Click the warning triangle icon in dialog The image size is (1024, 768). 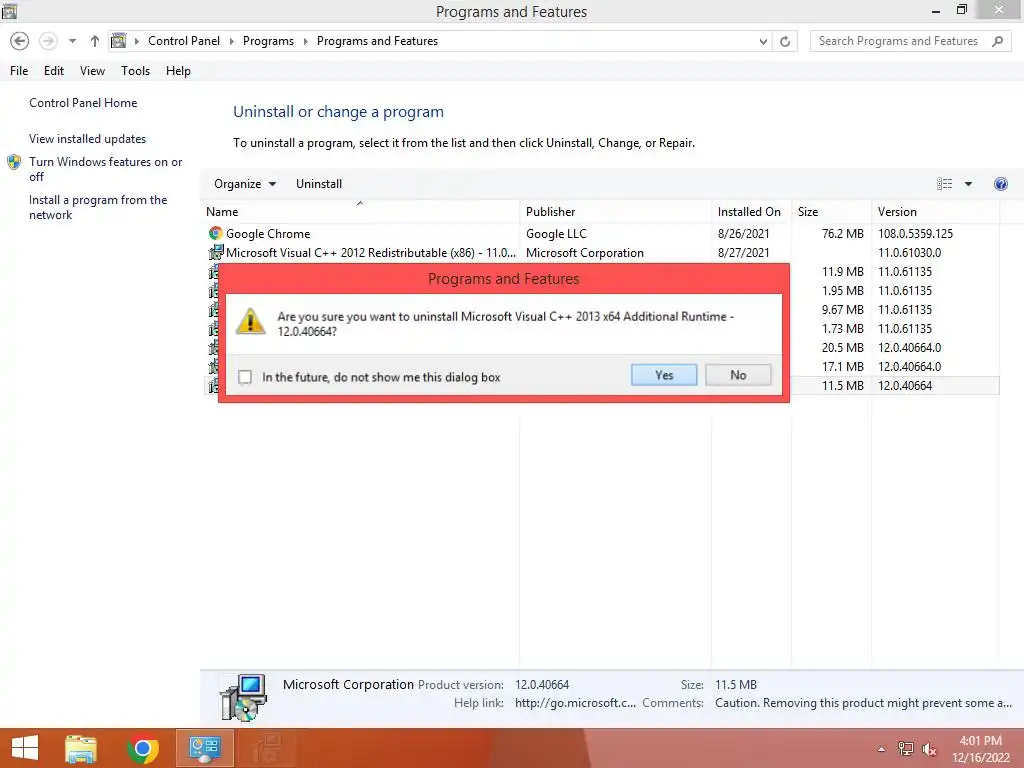click(250, 321)
